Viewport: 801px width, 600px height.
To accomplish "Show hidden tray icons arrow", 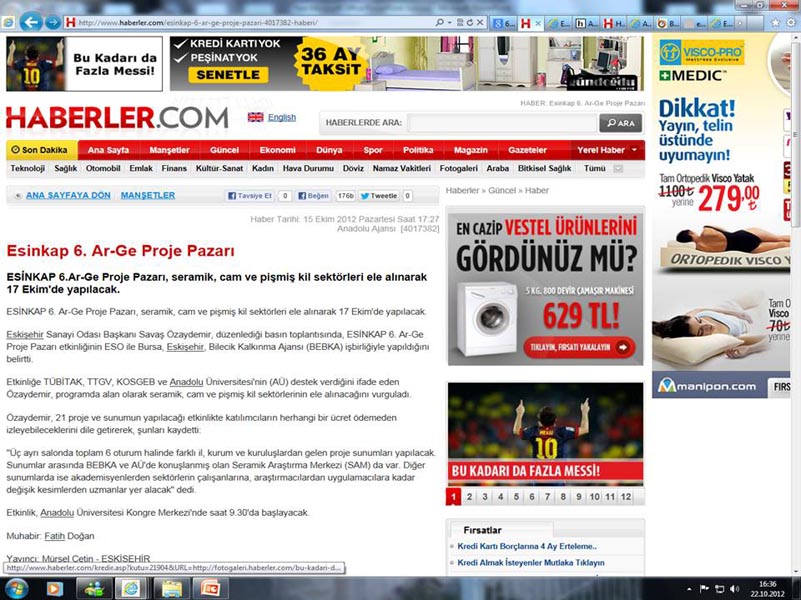I will coord(689,589).
